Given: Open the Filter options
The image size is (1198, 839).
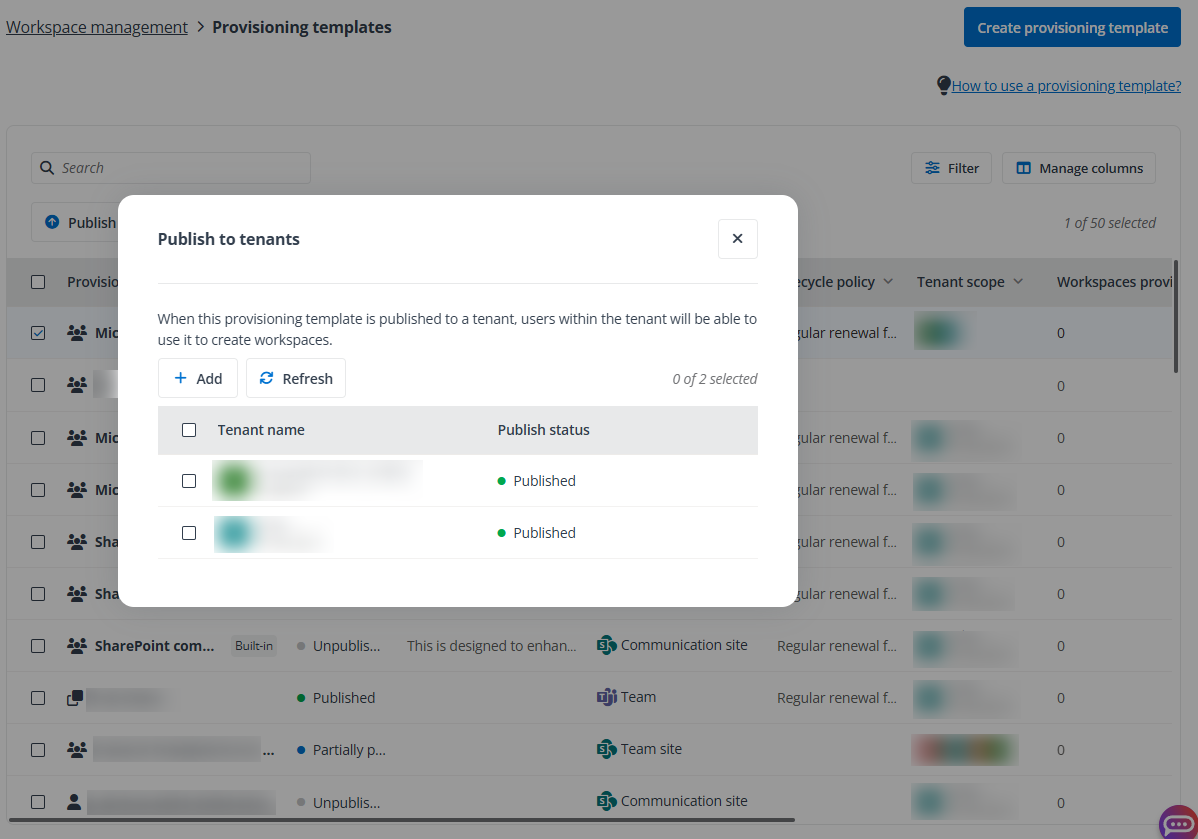Looking at the screenshot, I should tap(951, 168).
